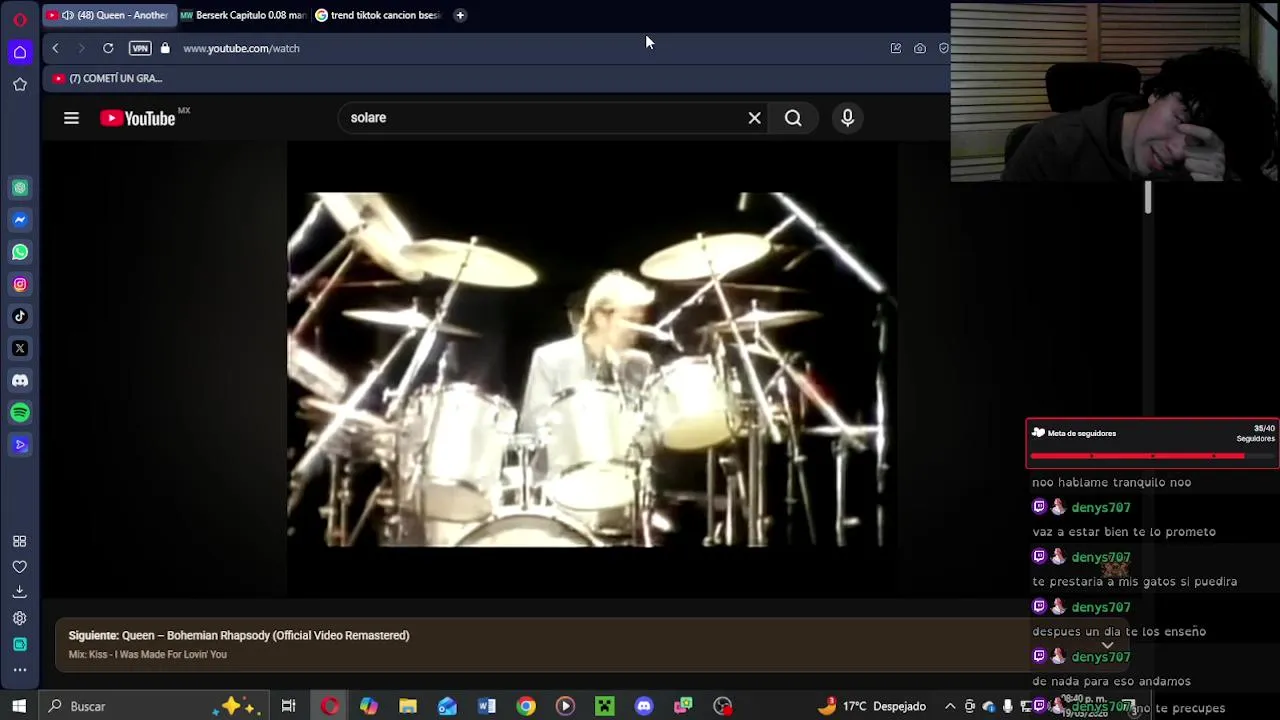Run the YouTube search magnifier button

point(793,118)
